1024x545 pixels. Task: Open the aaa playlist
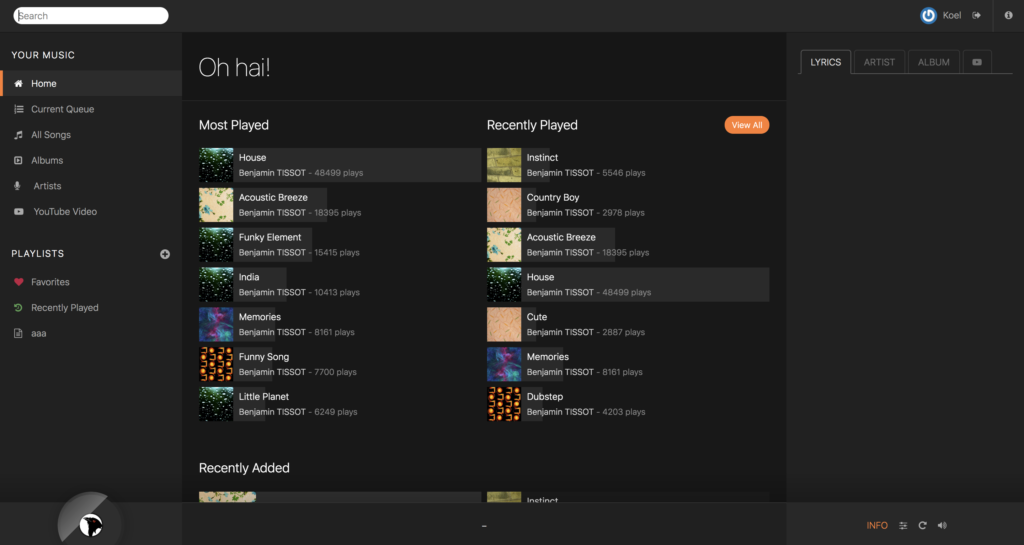click(x=38, y=333)
